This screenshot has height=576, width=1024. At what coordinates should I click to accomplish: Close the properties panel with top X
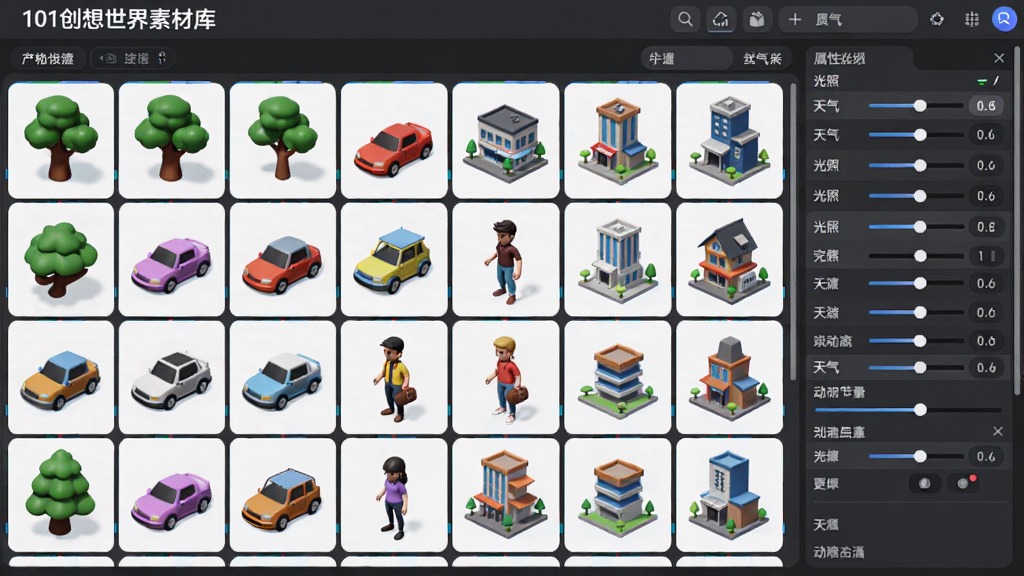tap(999, 58)
